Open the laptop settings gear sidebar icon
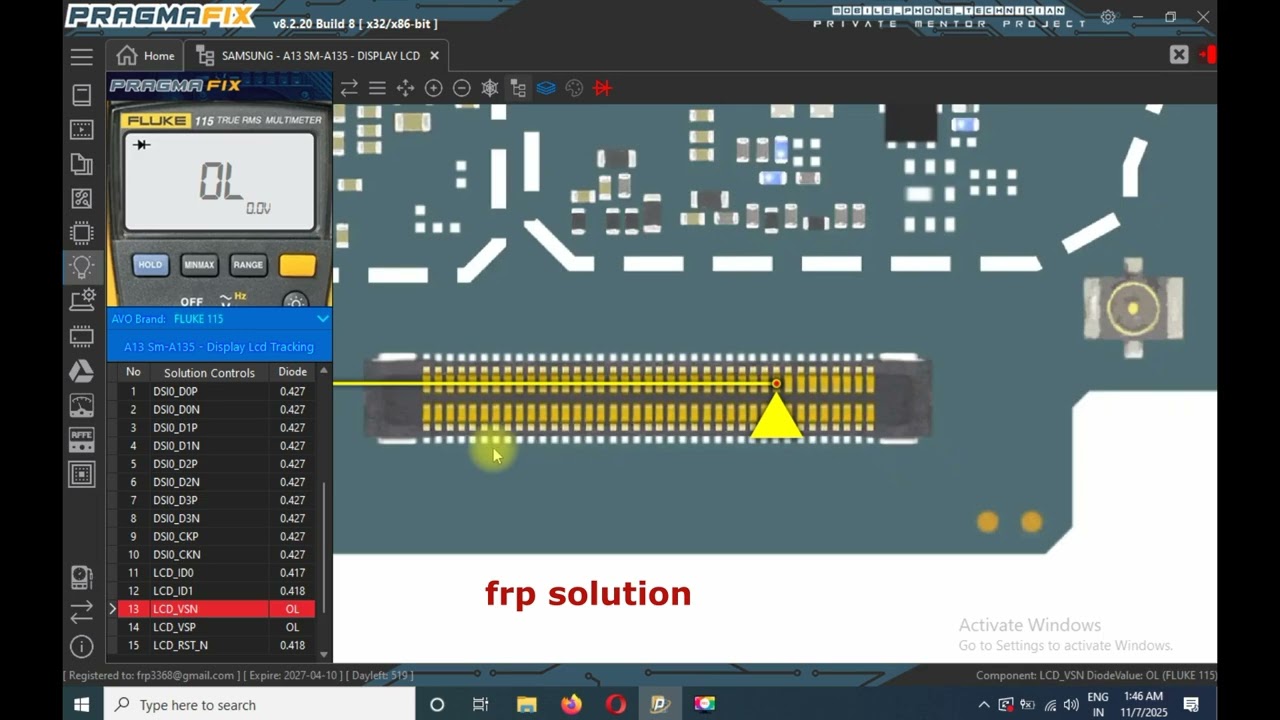This screenshot has height=720, width=1280. (82, 300)
